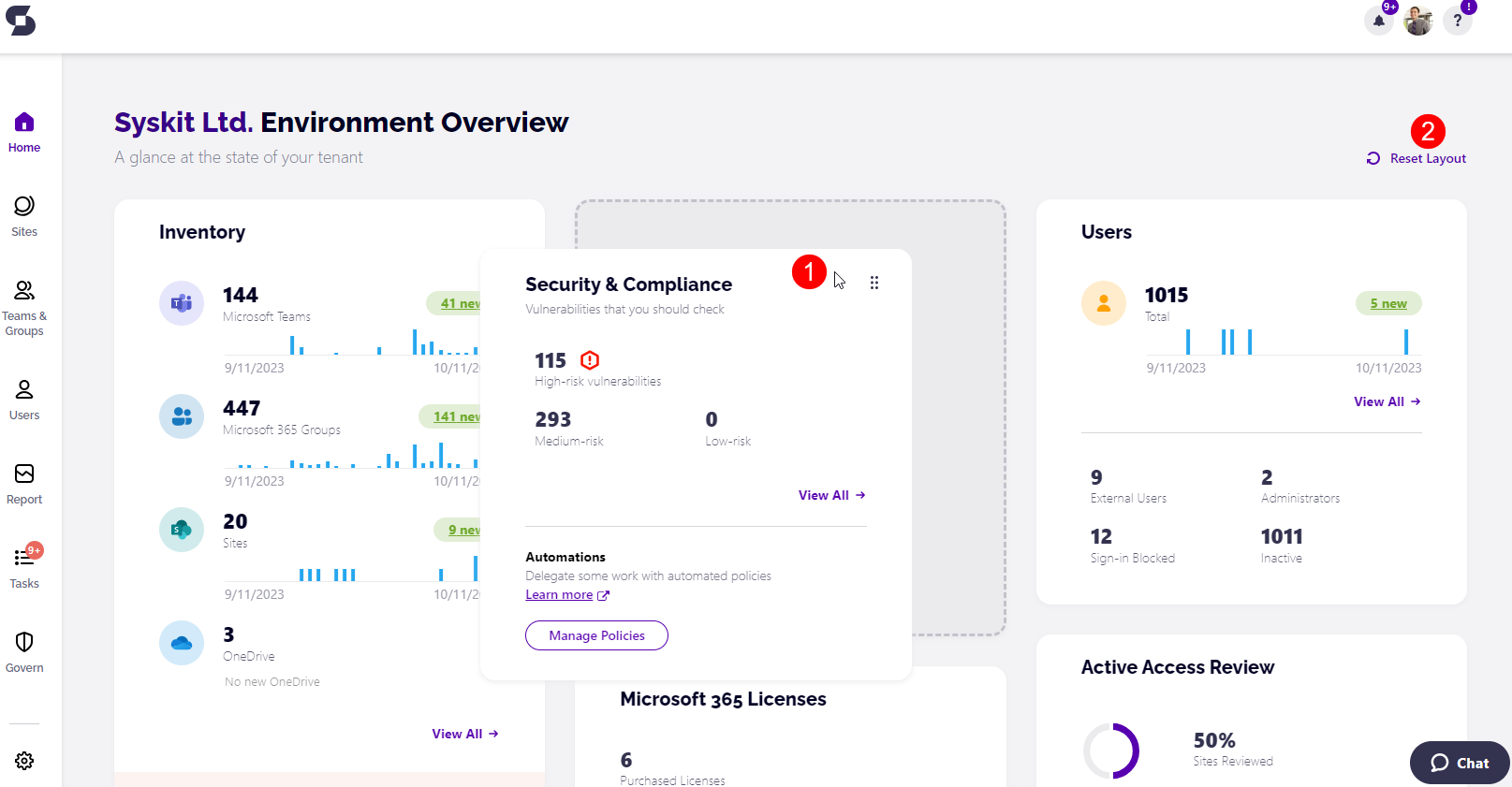Click the SharePoint Sites icon in Inventory
This screenshot has height=787, width=1512.
(x=182, y=530)
